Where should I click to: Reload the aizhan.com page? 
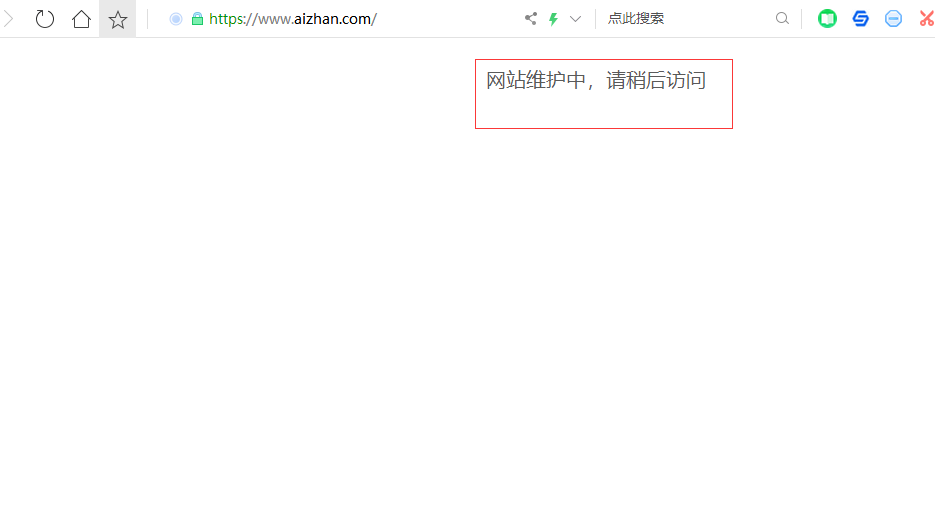point(45,19)
